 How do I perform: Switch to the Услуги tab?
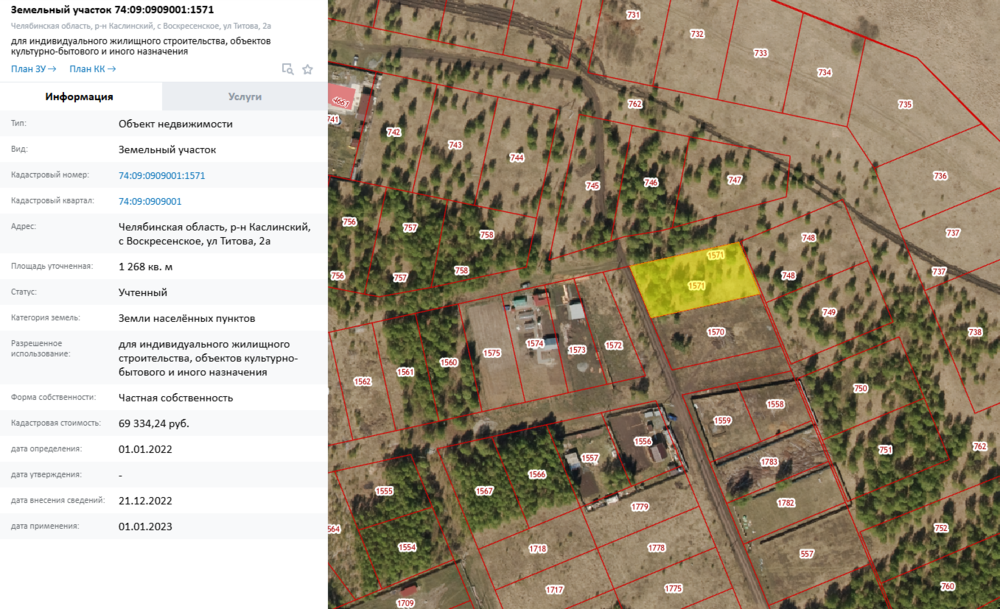[244, 97]
